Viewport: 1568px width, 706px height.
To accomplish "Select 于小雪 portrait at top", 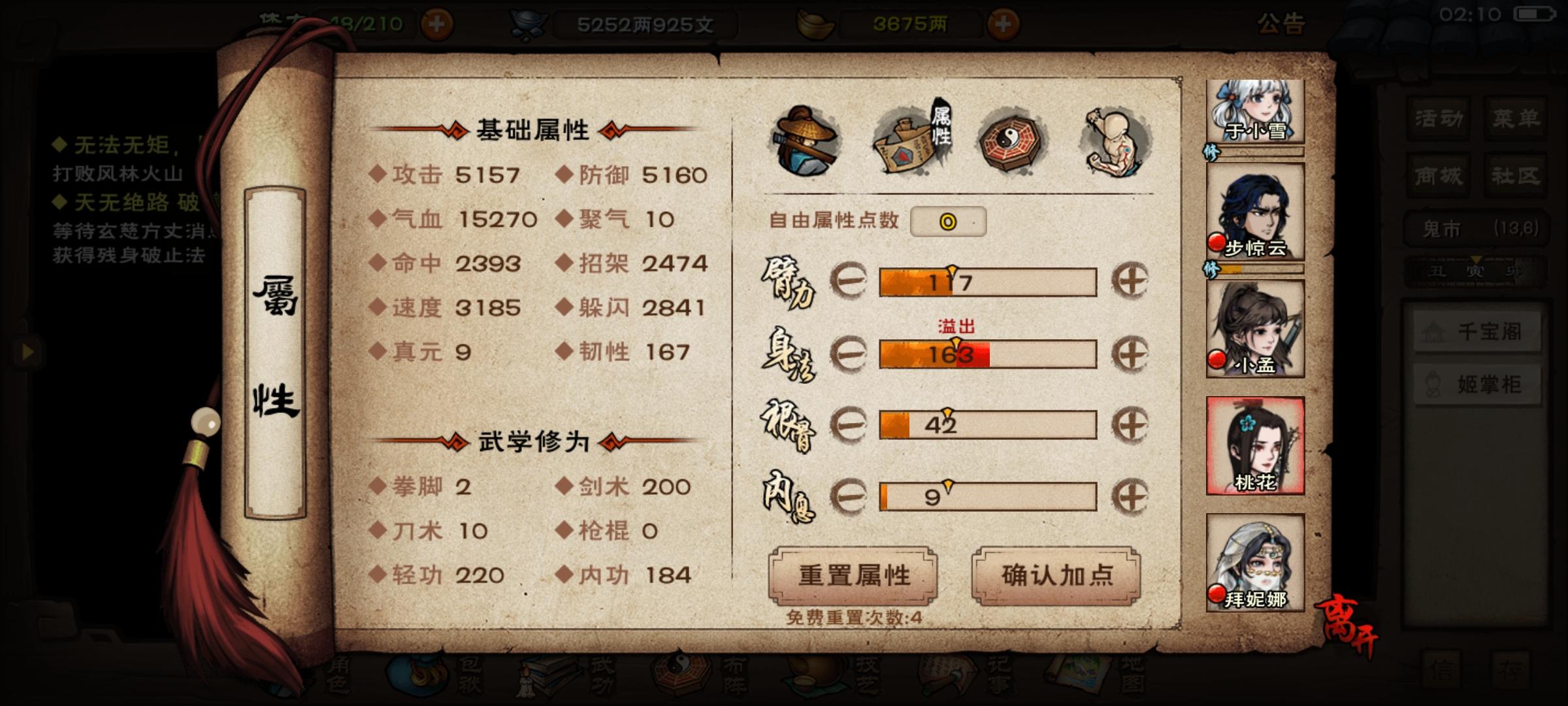I will pyautogui.click(x=1255, y=111).
